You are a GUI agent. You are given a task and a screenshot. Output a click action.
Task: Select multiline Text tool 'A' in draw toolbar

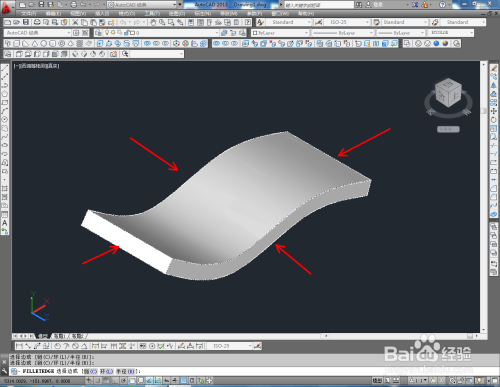tap(5, 223)
